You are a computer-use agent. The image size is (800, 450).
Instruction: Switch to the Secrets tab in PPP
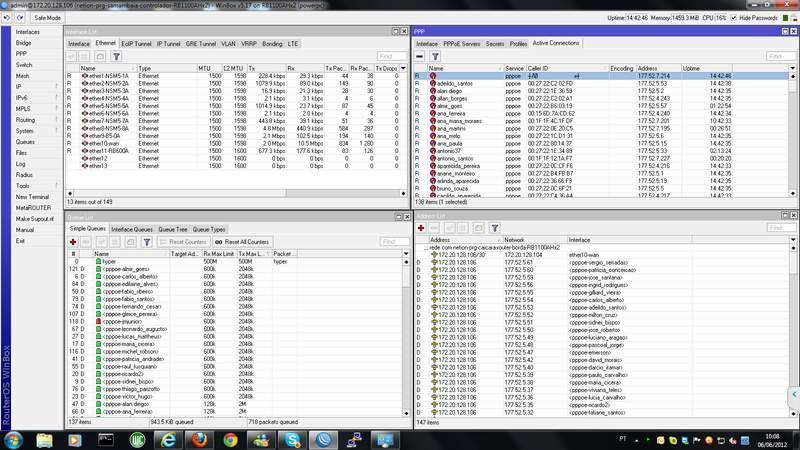(x=495, y=44)
